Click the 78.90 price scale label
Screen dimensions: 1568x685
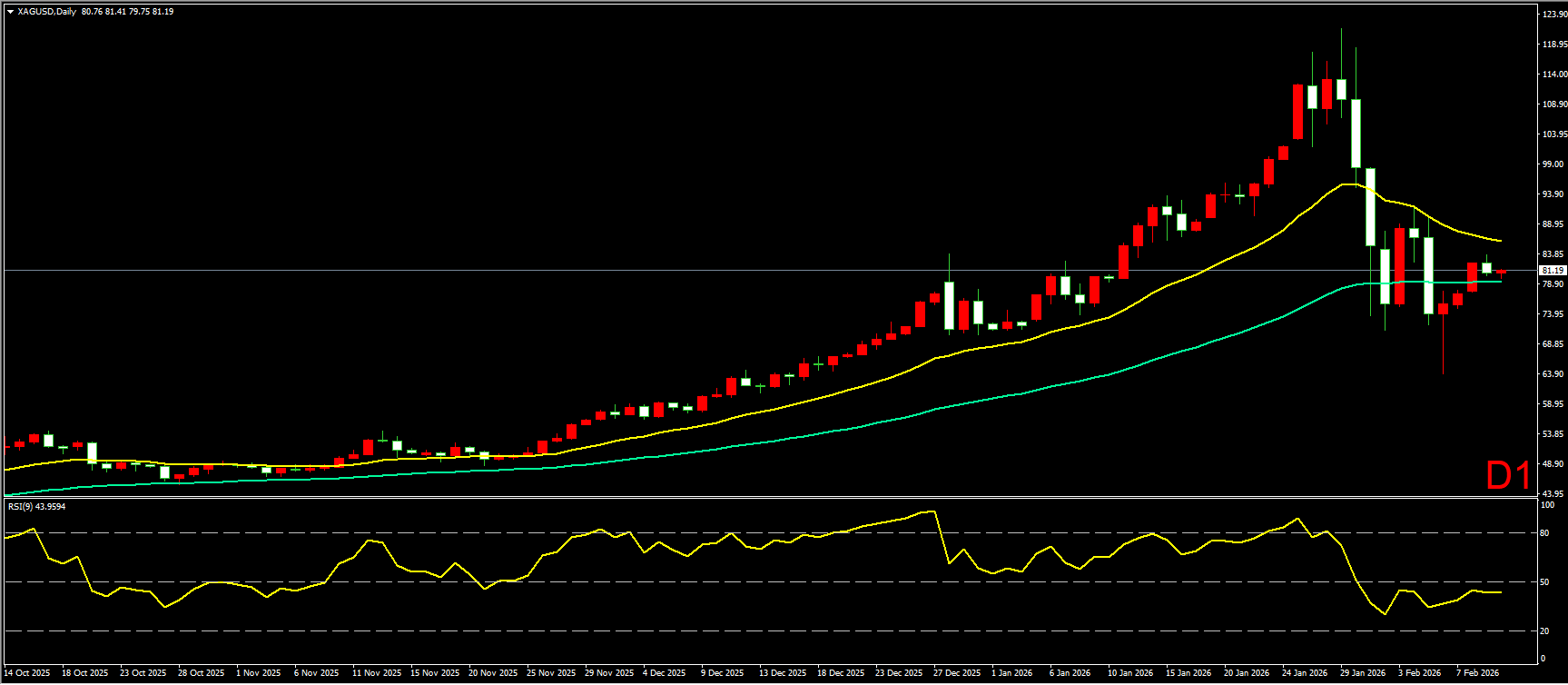pyautogui.click(x=1553, y=284)
